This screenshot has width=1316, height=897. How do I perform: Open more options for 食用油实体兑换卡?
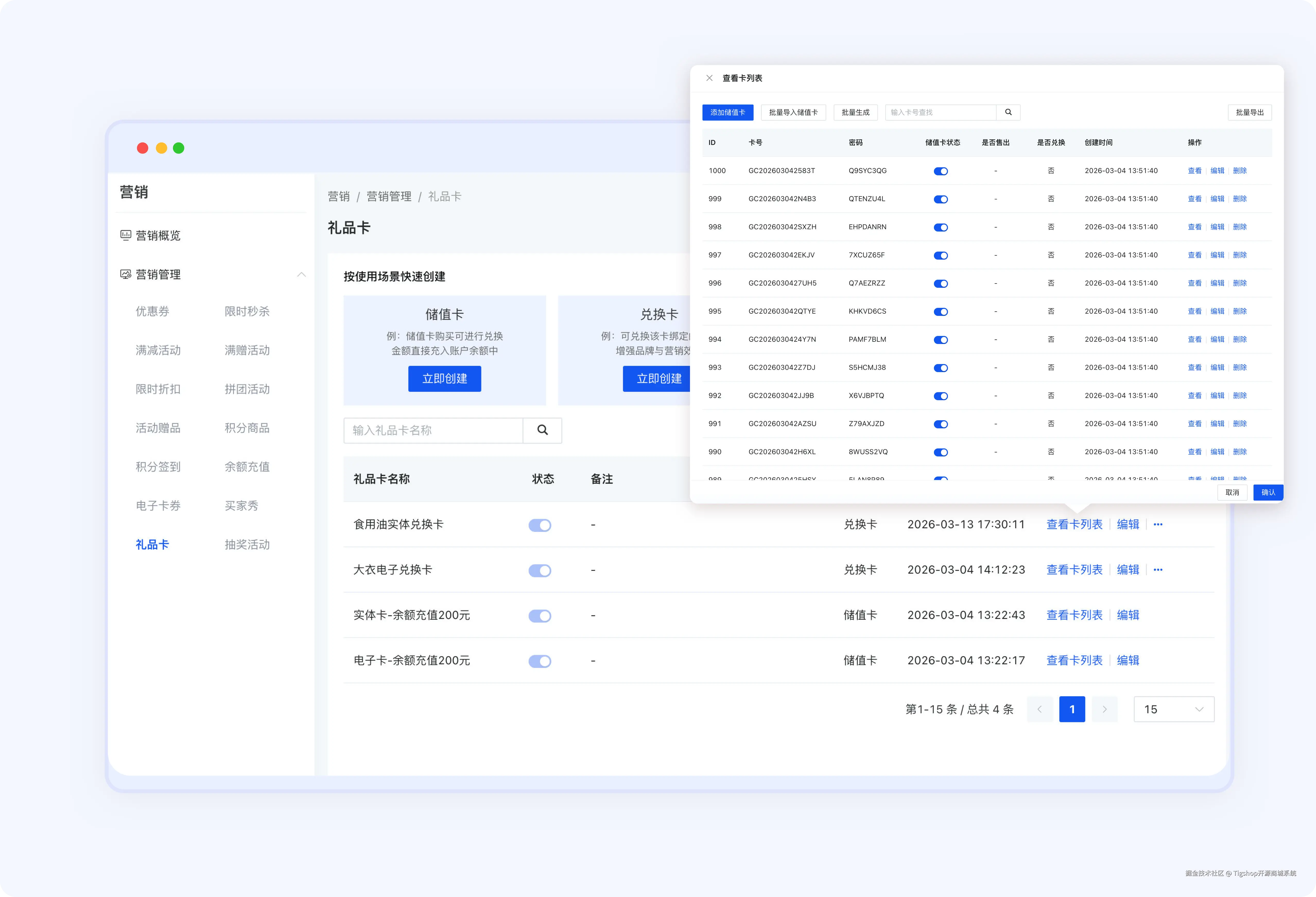pyautogui.click(x=1157, y=524)
